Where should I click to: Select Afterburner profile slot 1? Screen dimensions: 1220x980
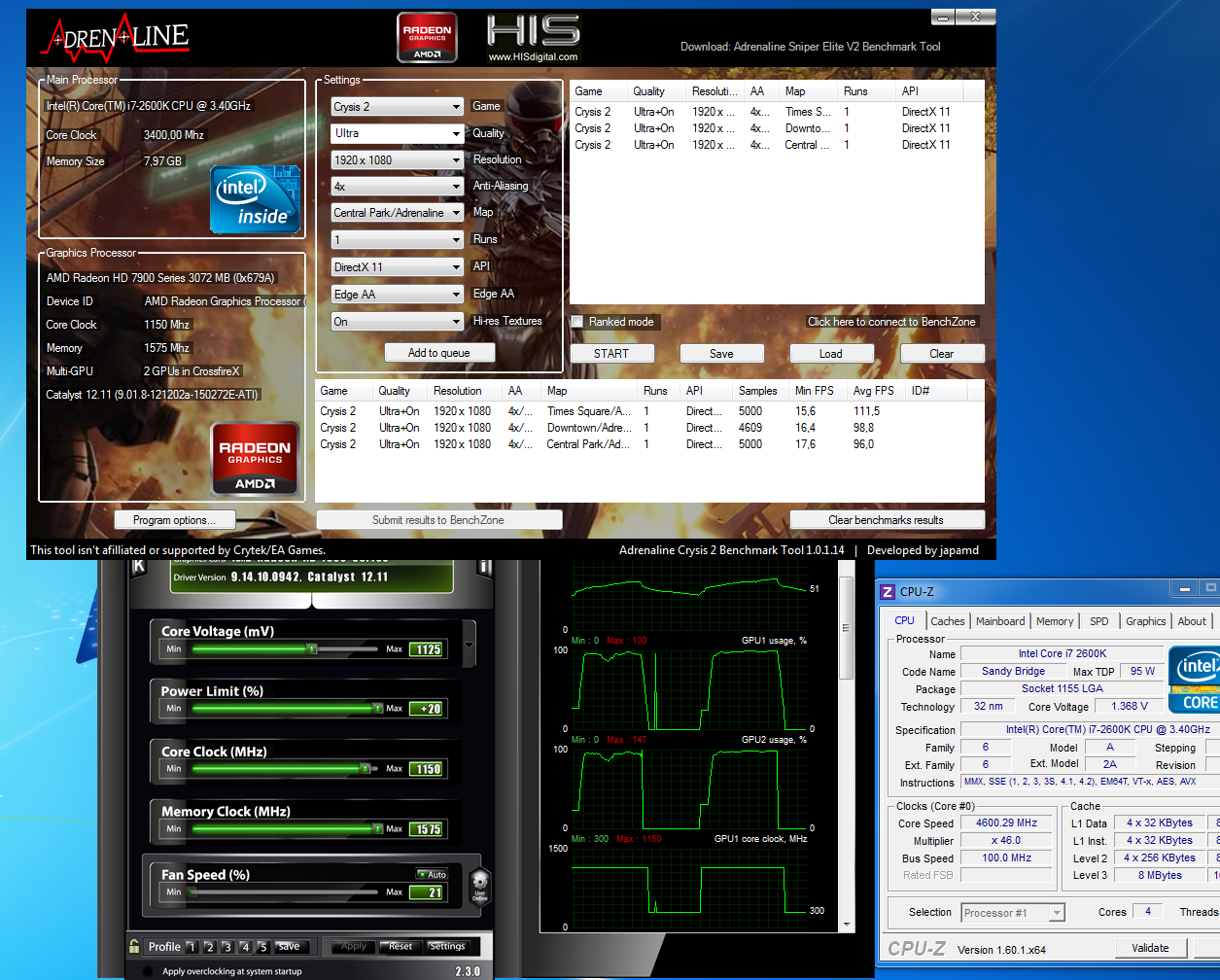pos(192,946)
